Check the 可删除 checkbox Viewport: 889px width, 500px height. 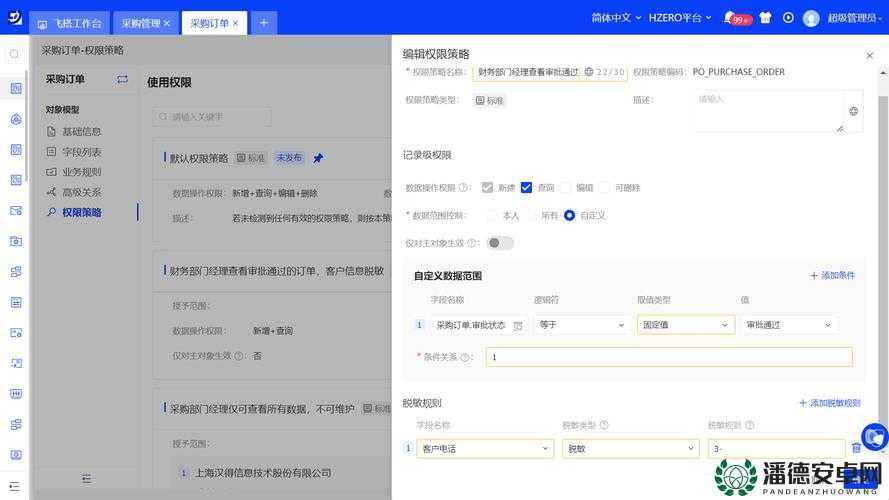(604, 188)
